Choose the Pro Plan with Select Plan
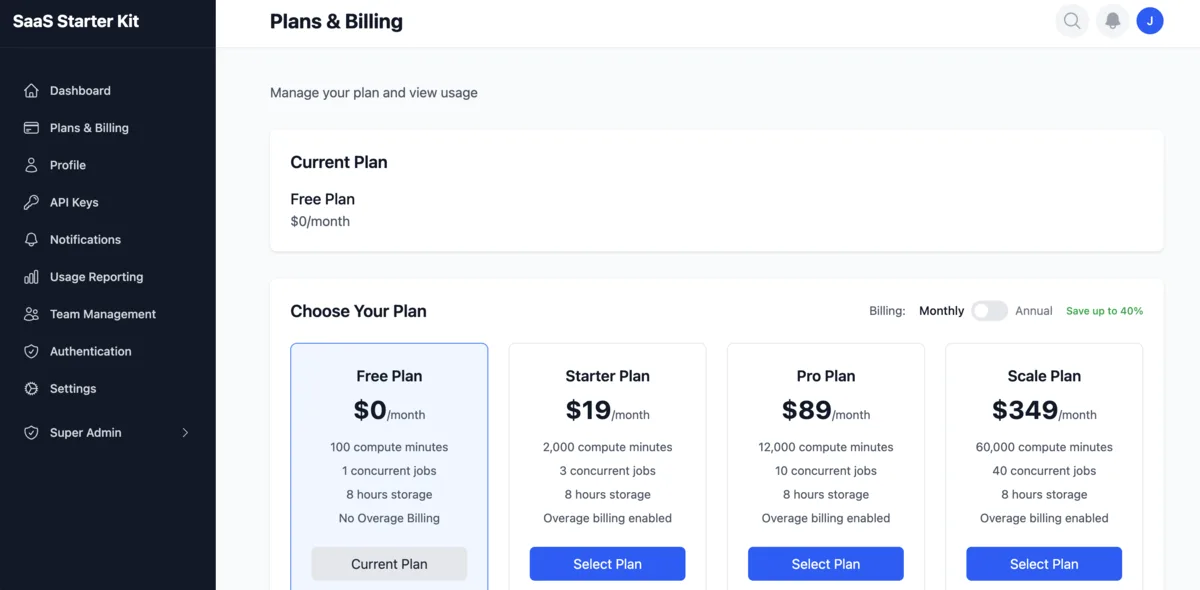1200x590 pixels. 825,563
